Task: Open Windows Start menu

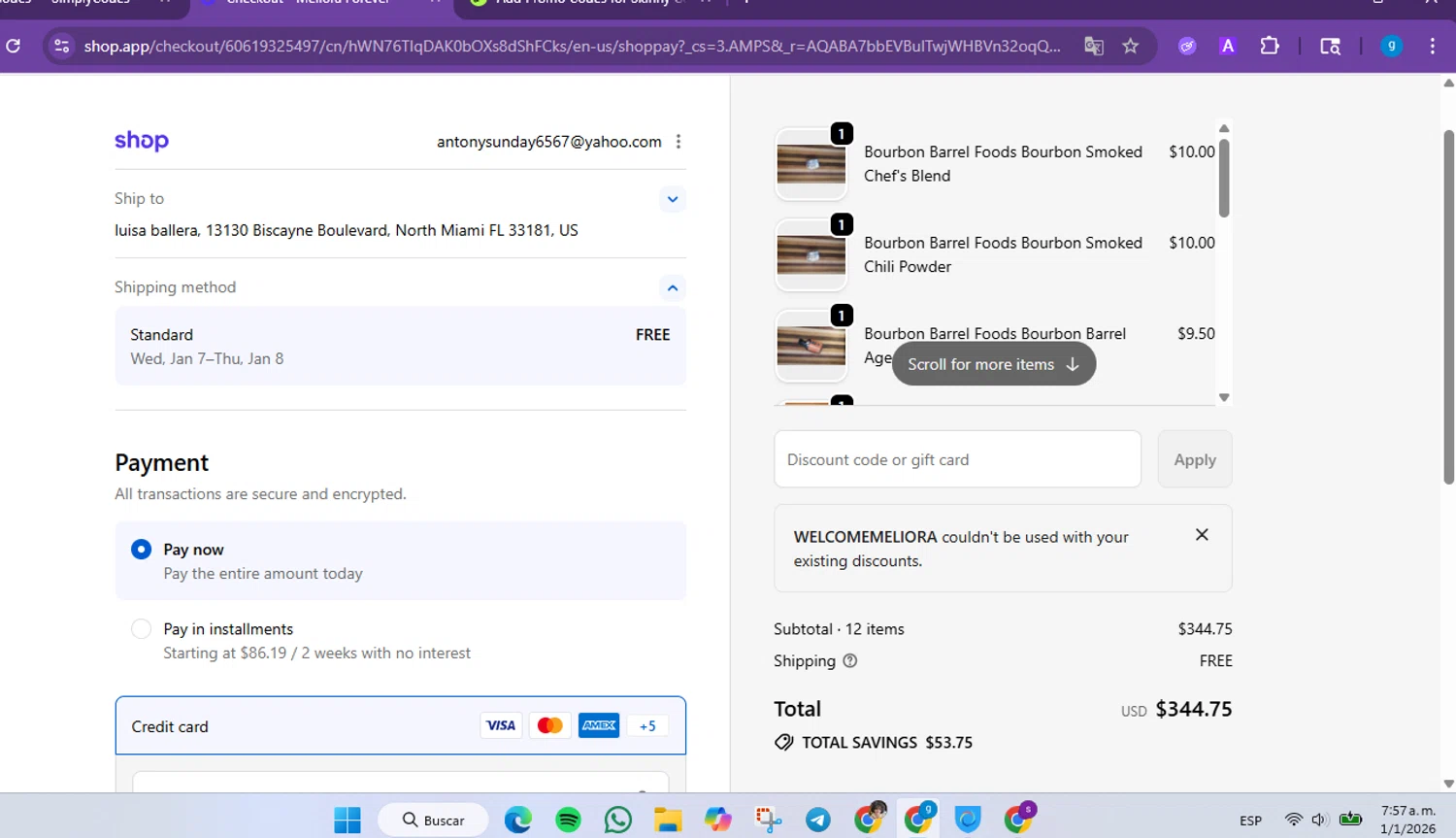Action: (347, 821)
